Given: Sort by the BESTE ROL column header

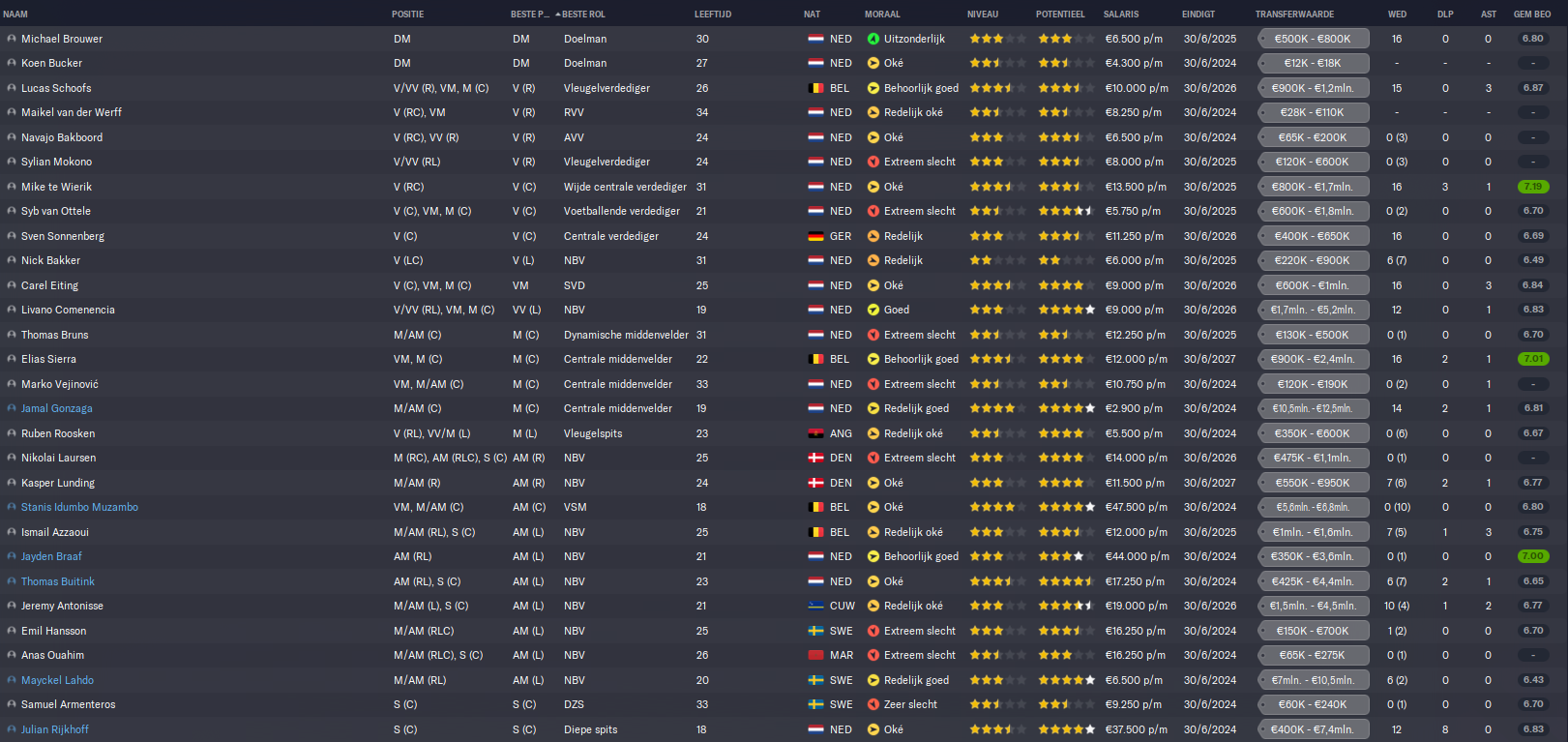Looking at the screenshot, I should pyautogui.click(x=583, y=15).
